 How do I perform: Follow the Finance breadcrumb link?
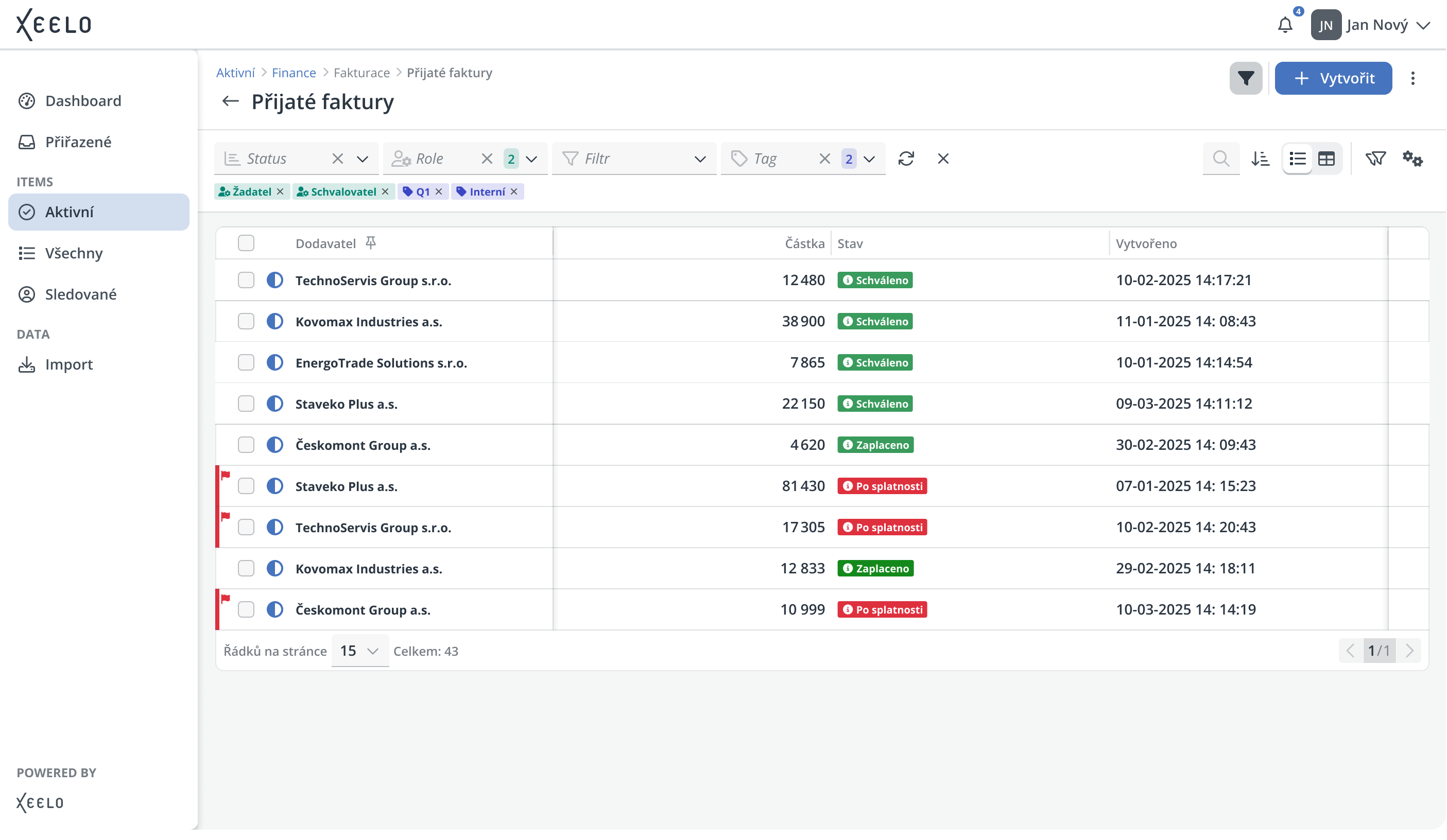[294, 73]
